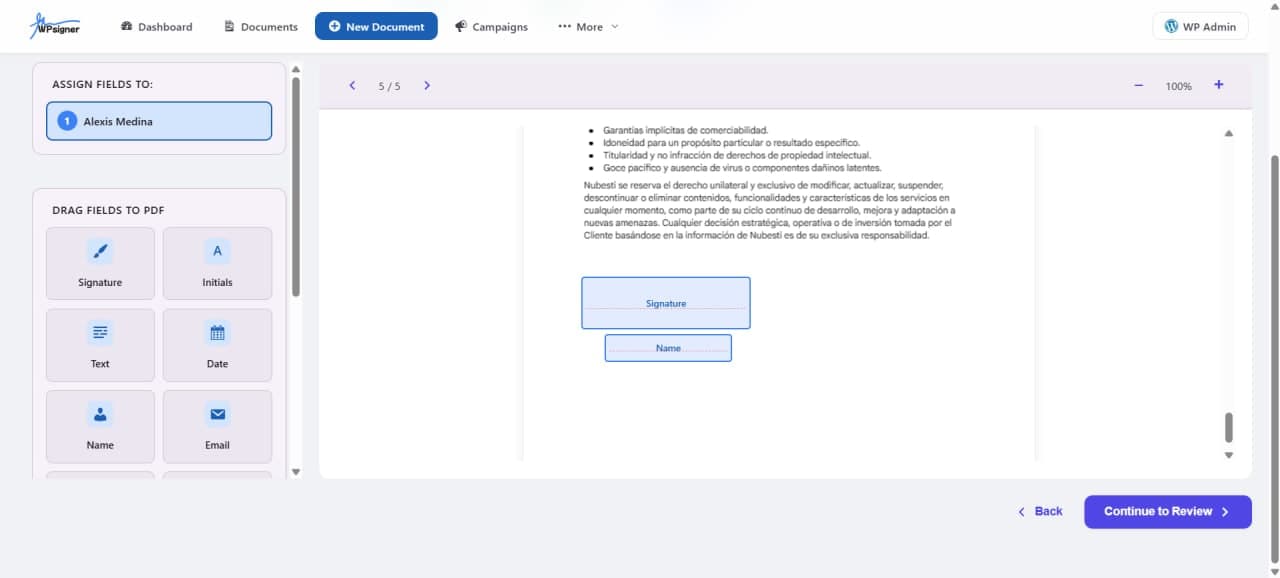Select the Name field person icon
Image resolution: width=1280 pixels, height=578 pixels.
point(99,414)
